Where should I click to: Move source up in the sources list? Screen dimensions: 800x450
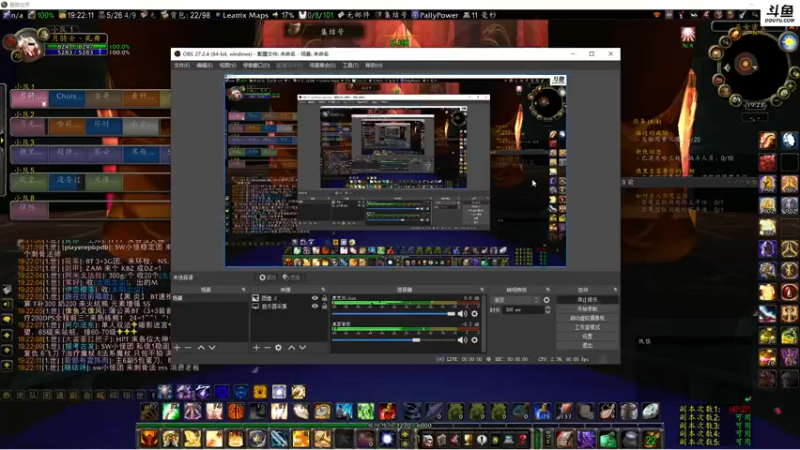tap(291, 347)
